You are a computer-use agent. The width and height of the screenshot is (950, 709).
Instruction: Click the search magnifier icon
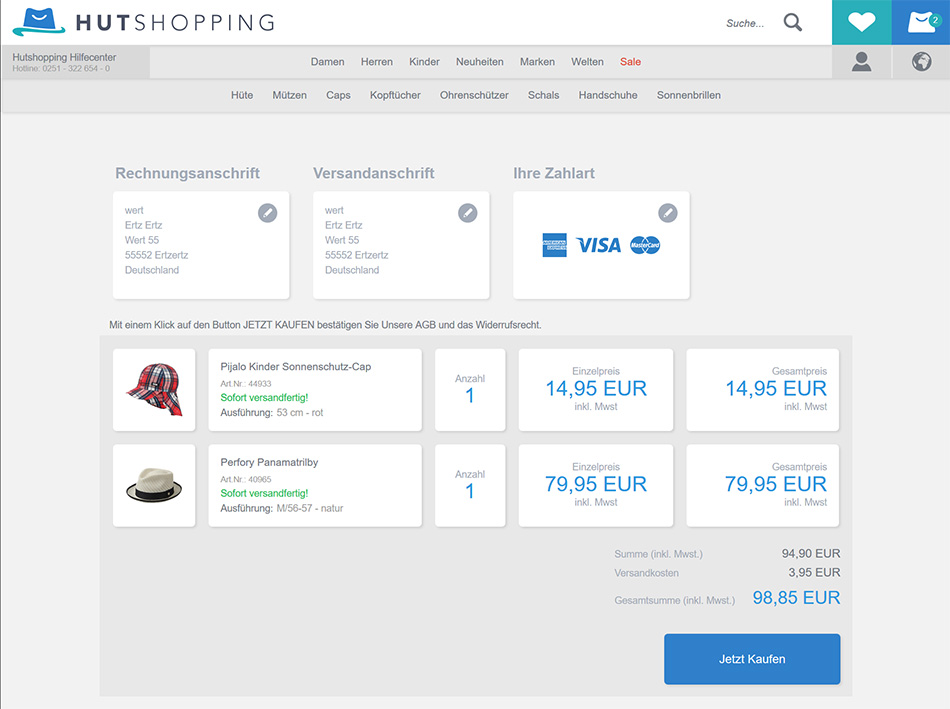click(792, 22)
